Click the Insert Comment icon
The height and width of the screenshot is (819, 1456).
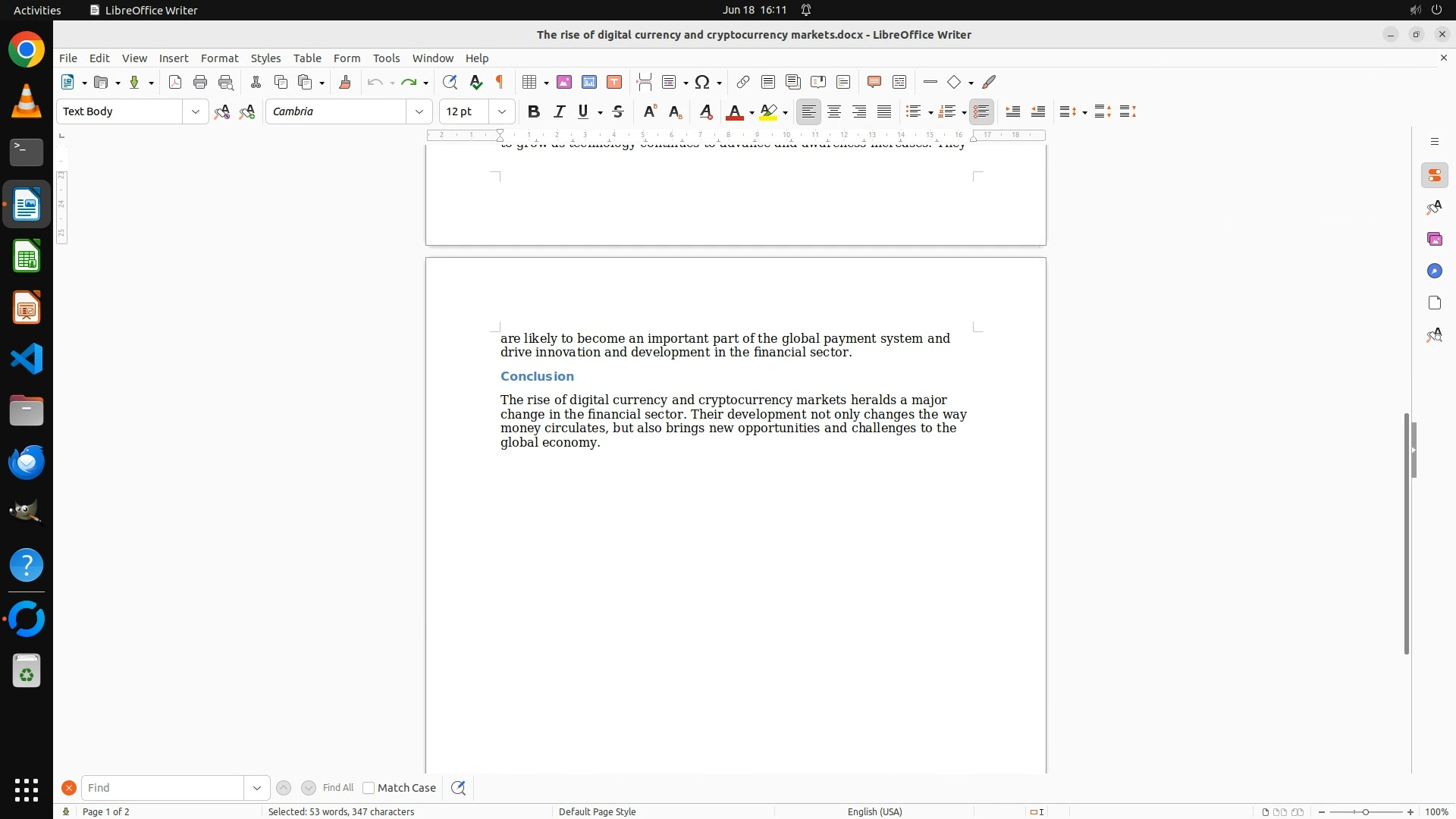(x=874, y=82)
